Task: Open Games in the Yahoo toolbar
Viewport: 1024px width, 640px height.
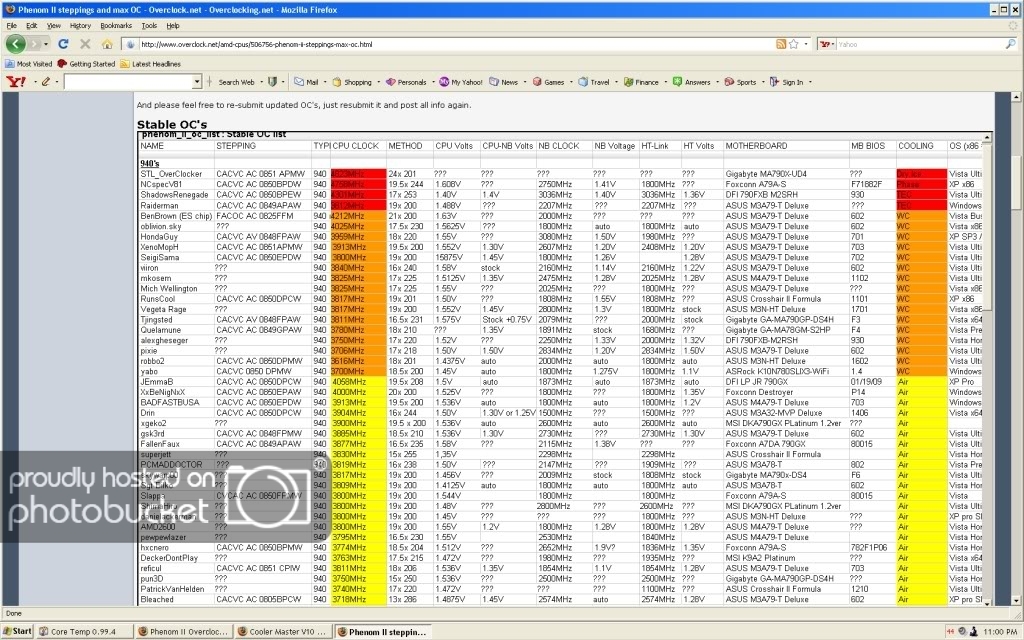Action: [x=548, y=82]
